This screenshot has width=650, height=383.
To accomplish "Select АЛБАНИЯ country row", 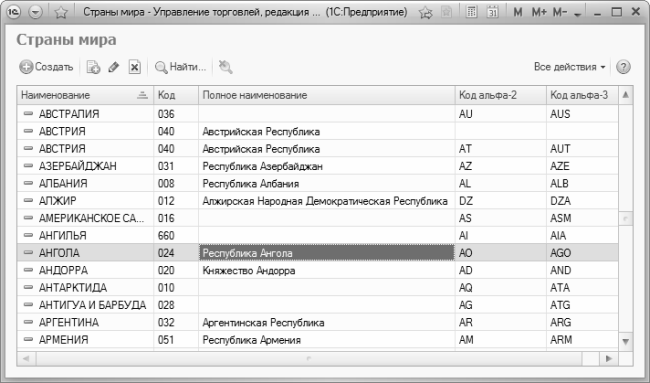I will (x=318, y=183).
